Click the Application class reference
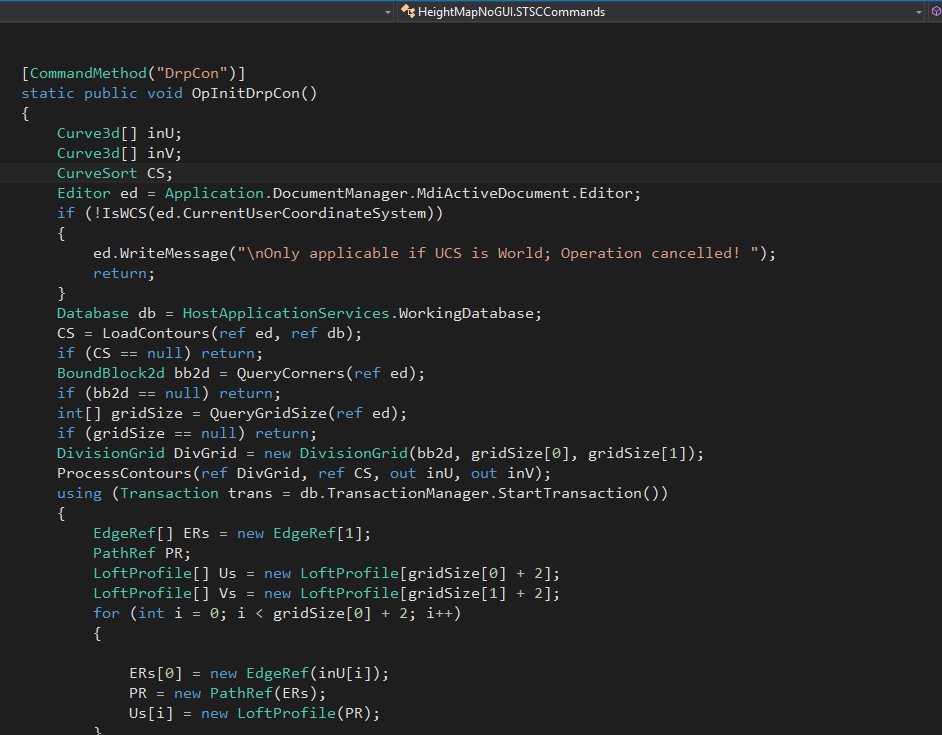942x735 pixels. (214, 193)
